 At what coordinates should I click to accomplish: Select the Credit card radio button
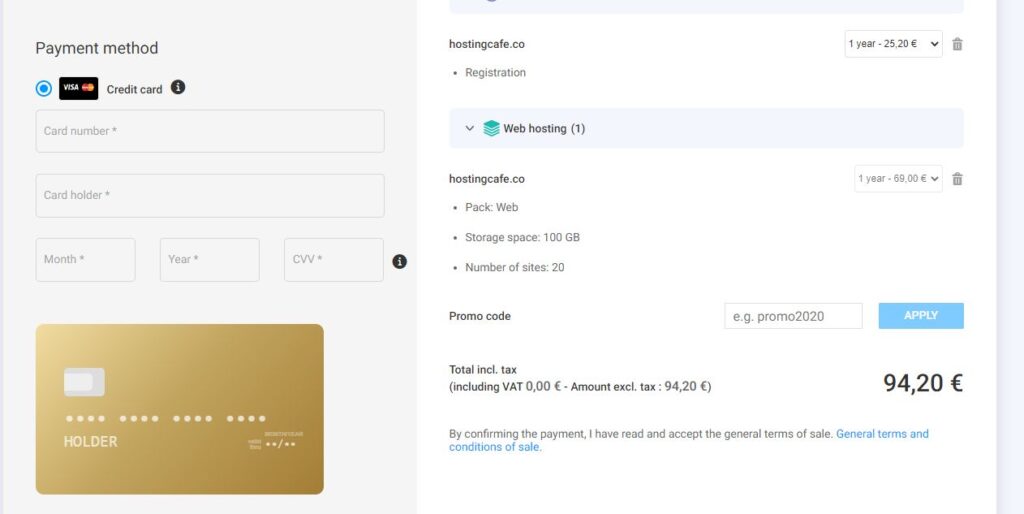pos(44,88)
